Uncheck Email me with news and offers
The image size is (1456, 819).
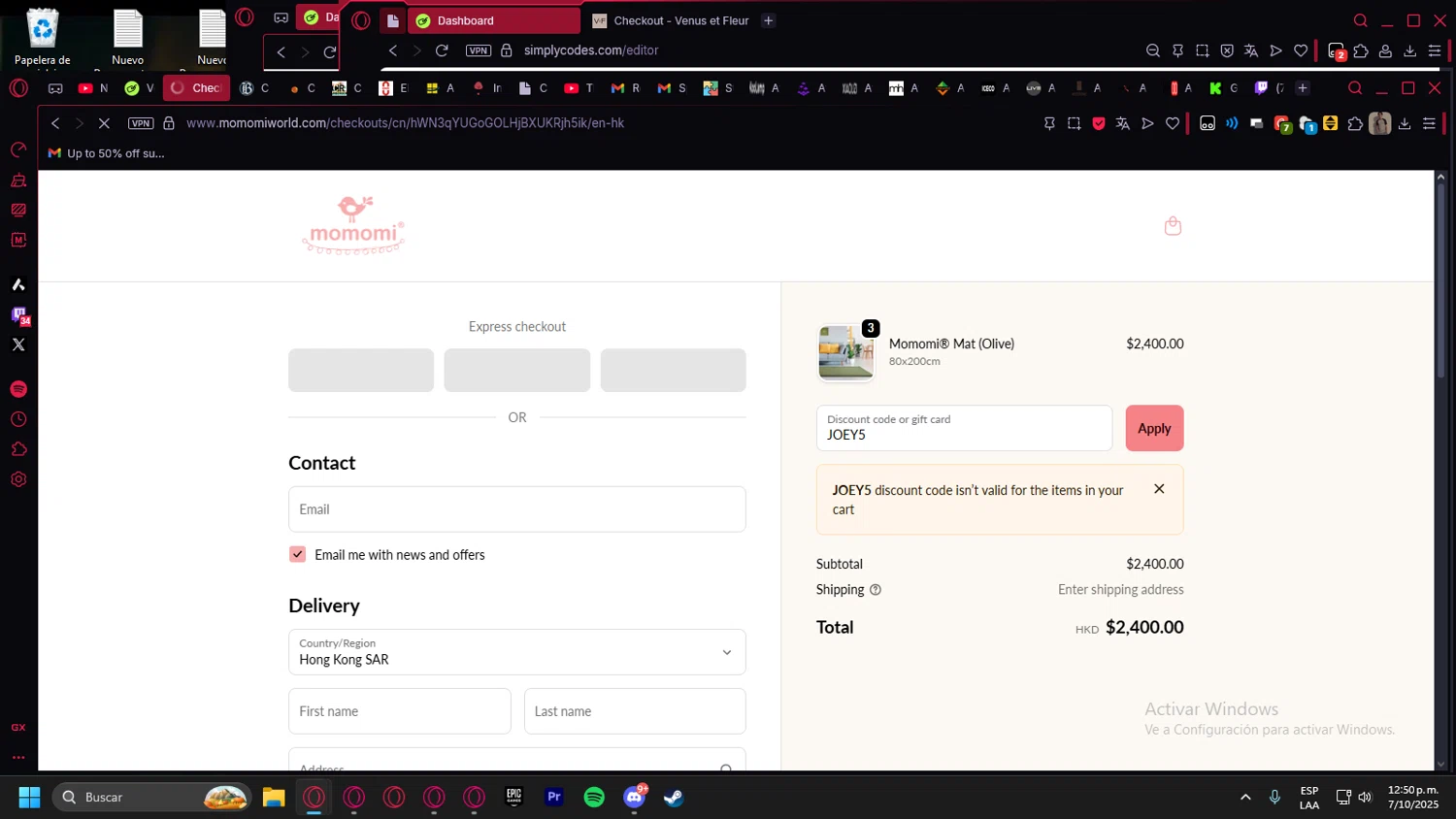click(x=298, y=554)
